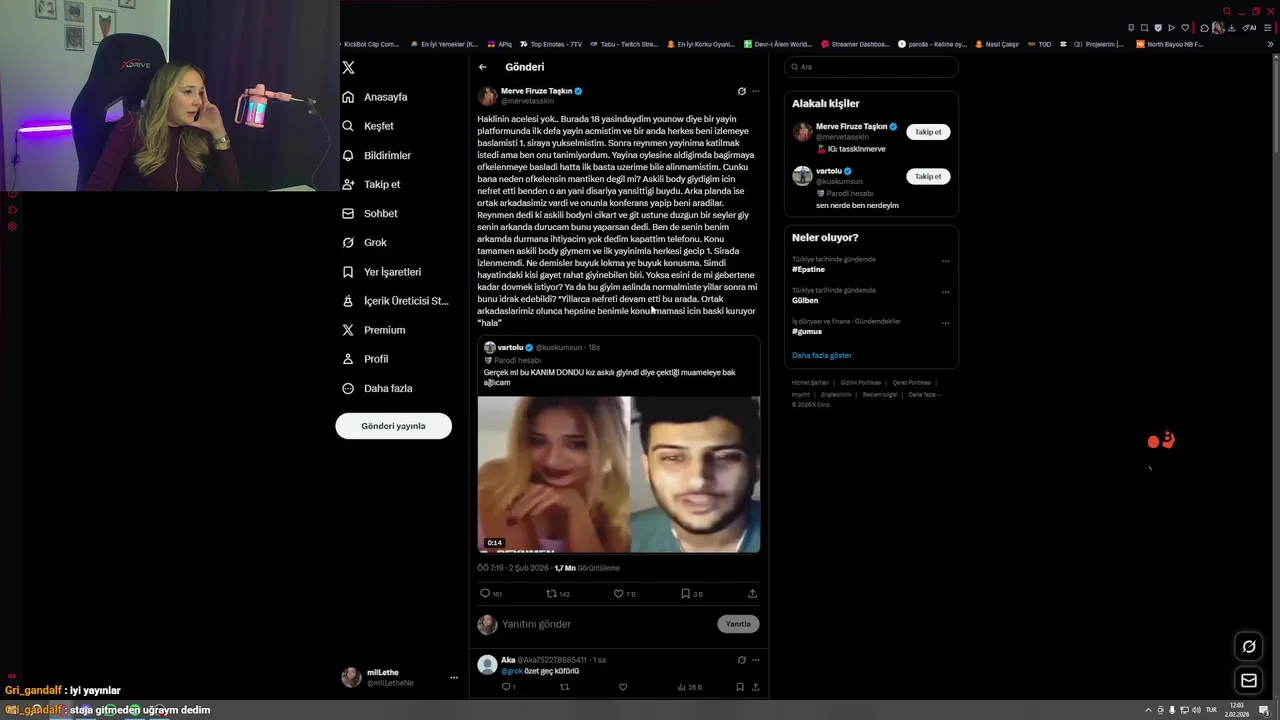Viewport: 1280px width, 720px height.
Task: Play the quoted vartolu video
Action: point(618,474)
